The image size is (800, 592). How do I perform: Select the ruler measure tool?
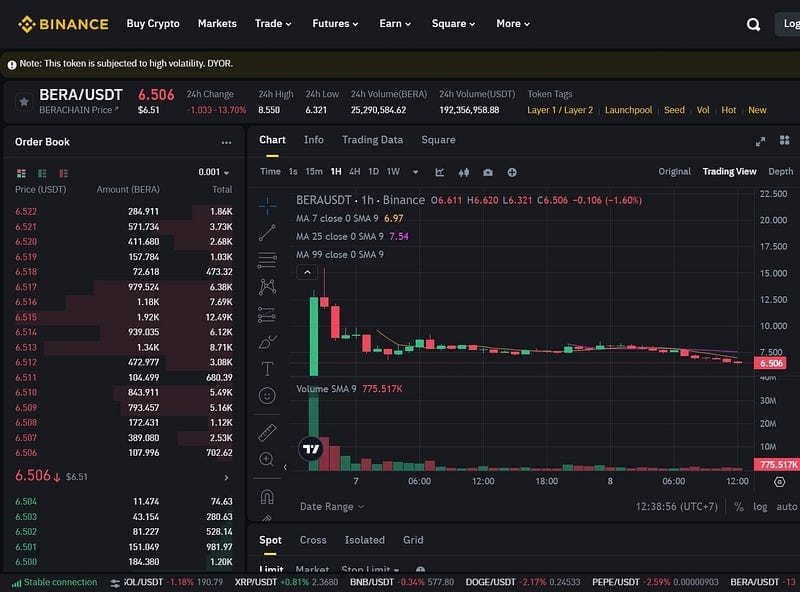(x=267, y=432)
